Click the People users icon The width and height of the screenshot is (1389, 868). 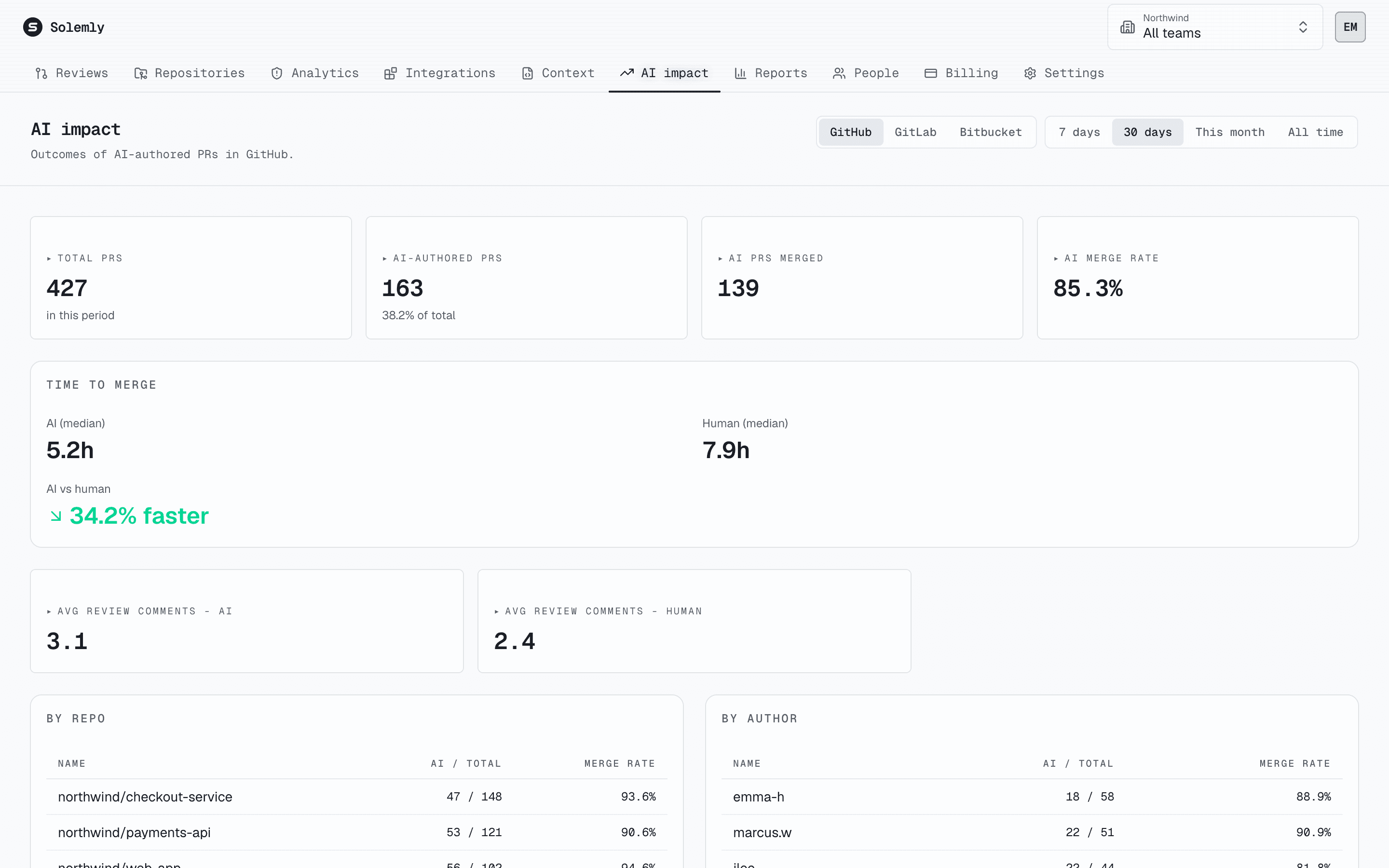click(839, 73)
